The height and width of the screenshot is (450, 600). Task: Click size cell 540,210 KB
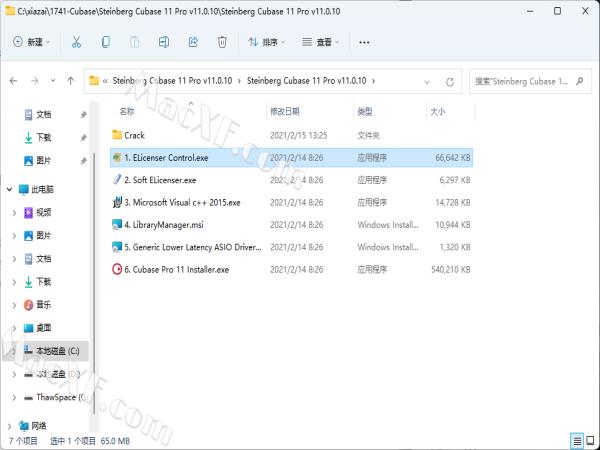450,270
